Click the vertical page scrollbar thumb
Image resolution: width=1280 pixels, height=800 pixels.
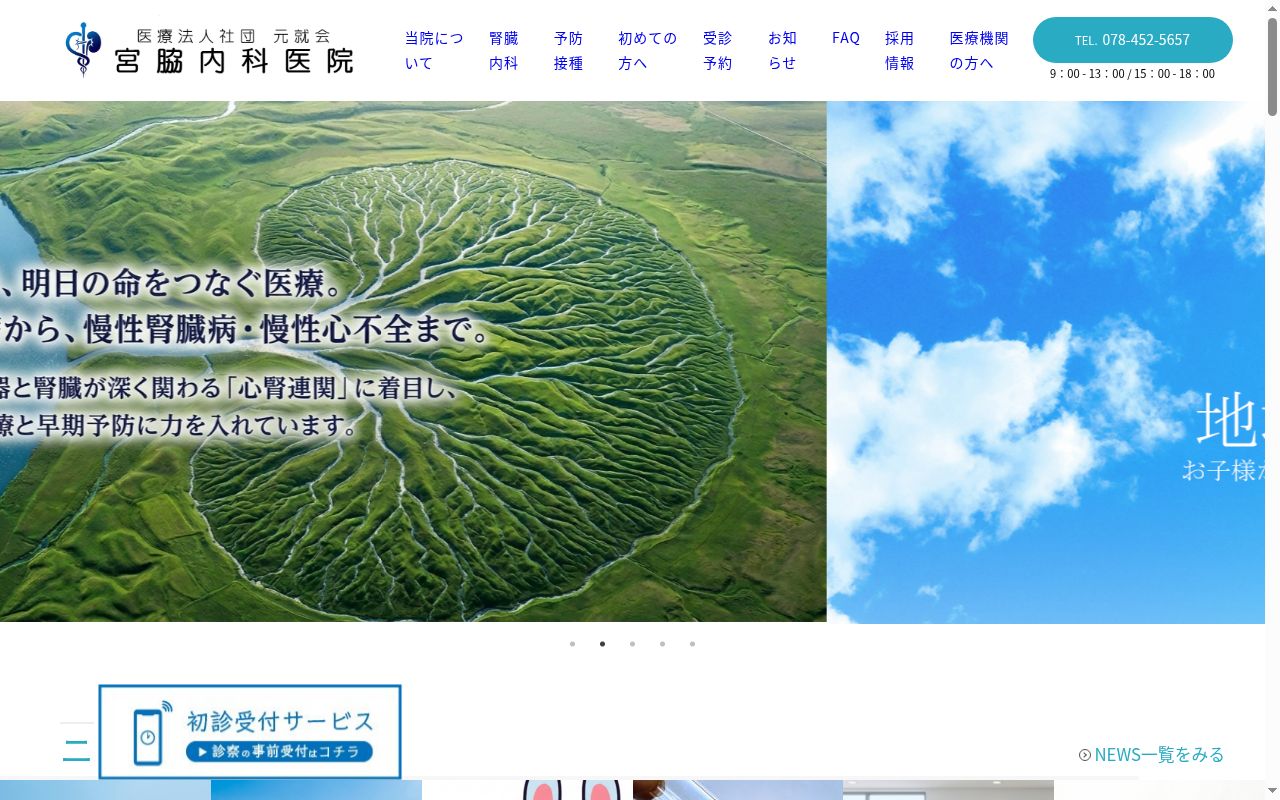click(x=1272, y=65)
